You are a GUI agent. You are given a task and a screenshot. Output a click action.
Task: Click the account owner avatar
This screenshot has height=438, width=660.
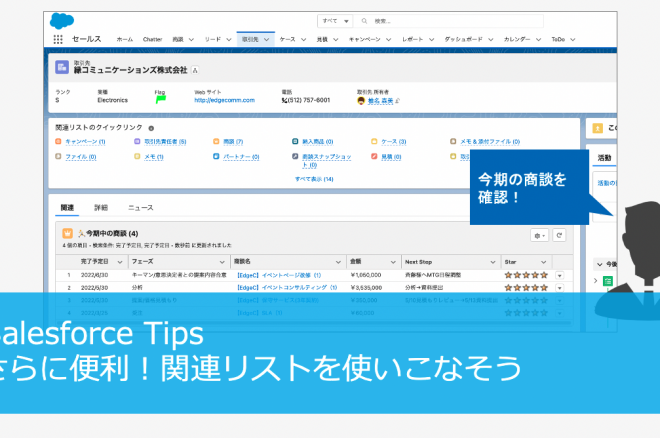361,101
